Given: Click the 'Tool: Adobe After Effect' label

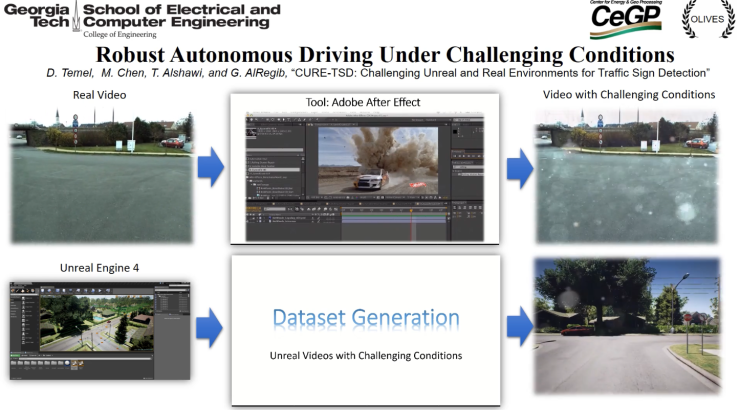Looking at the screenshot, I should [365, 103].
